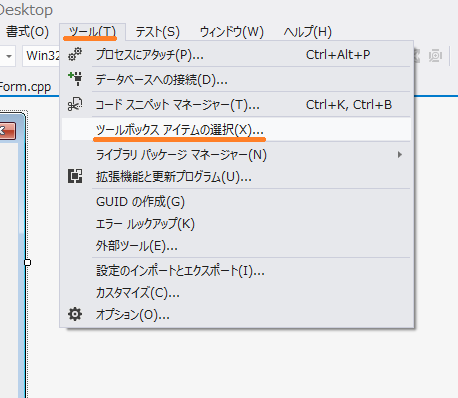Image resolution: width=458 pixels, height=398 pixels.
Task: Select コード スニペット マネージャー(T)... entry
Action: click(x=236, y=105)
